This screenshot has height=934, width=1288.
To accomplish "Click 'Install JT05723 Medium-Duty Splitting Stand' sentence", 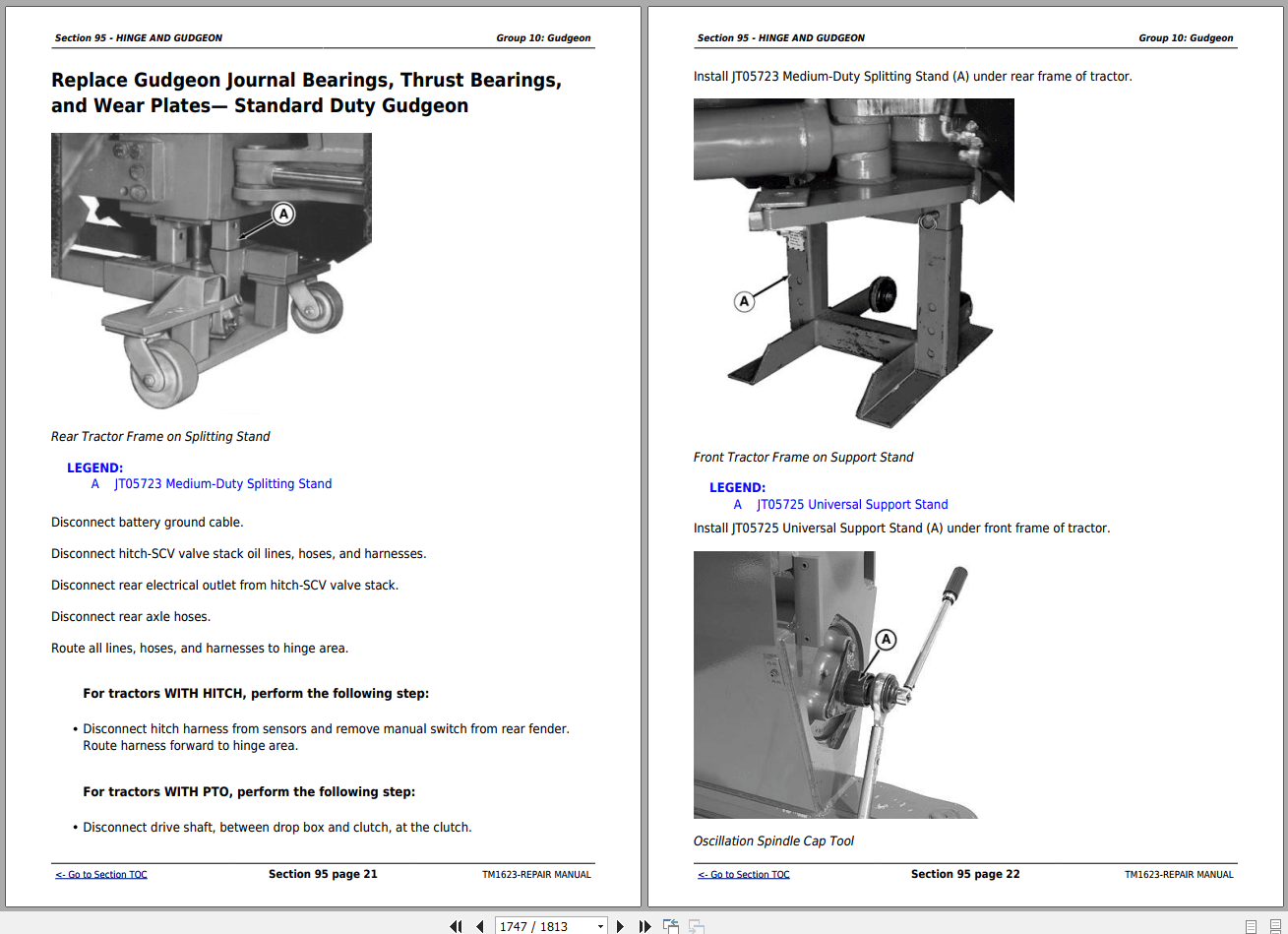I will pos(913,76).
